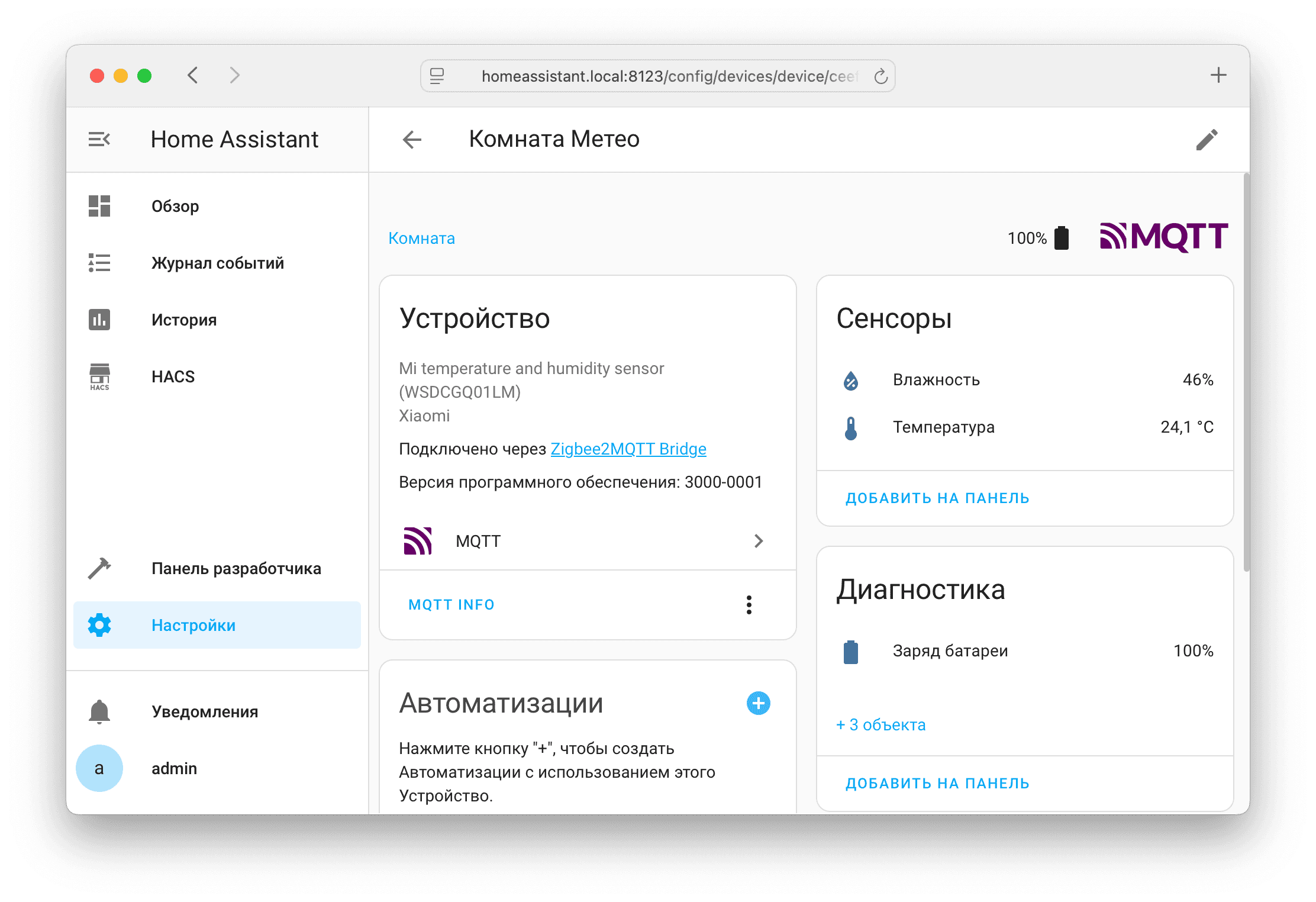Expand the MQTT integration row chevron

point(759,541)
